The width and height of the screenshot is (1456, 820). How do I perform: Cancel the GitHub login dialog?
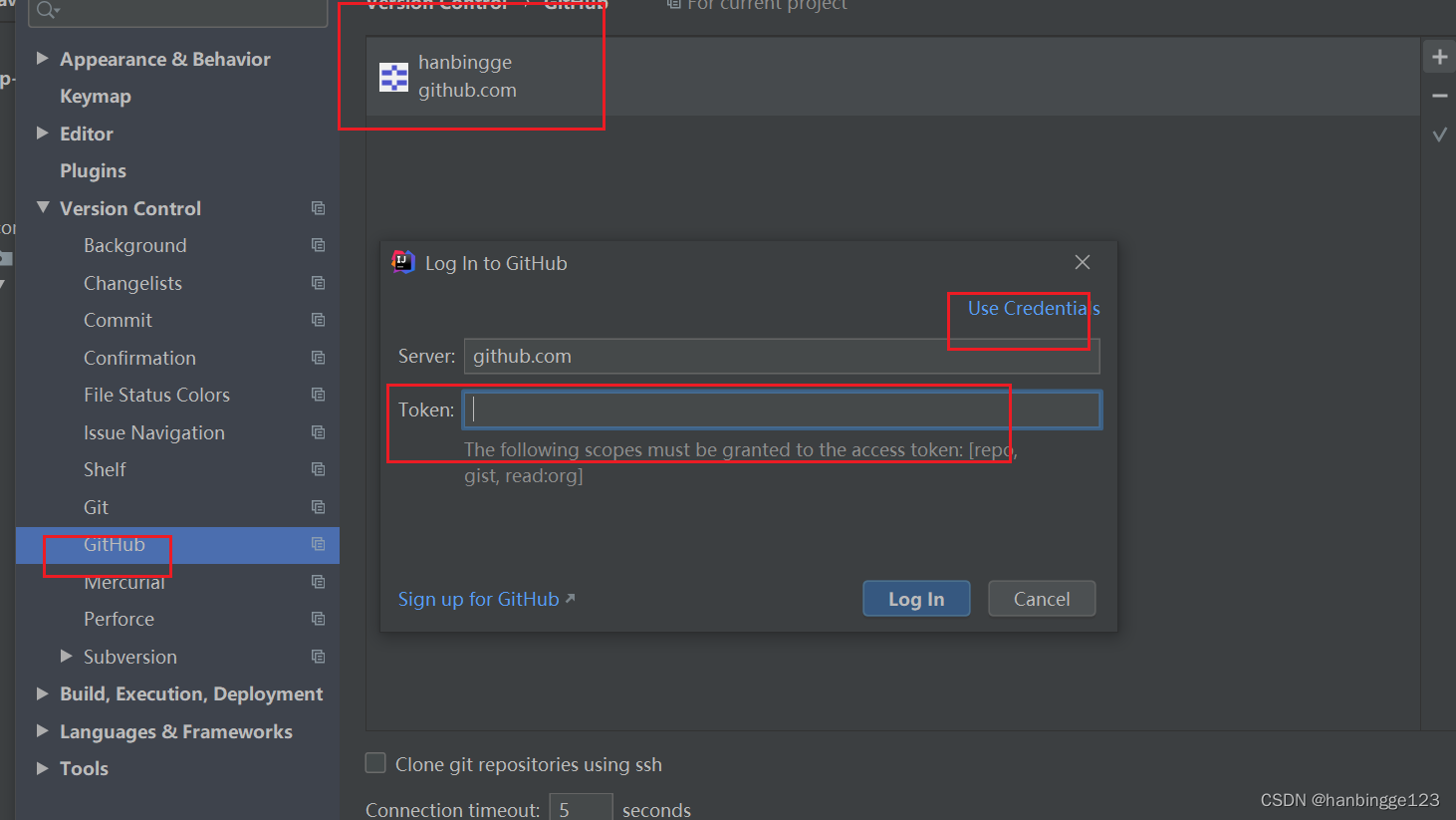(x=1042, y=599)
